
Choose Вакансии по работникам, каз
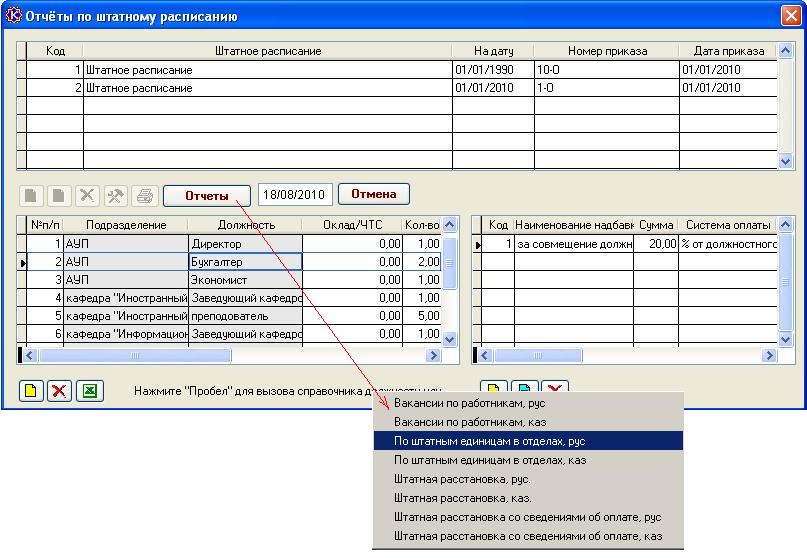pos(528,422)
